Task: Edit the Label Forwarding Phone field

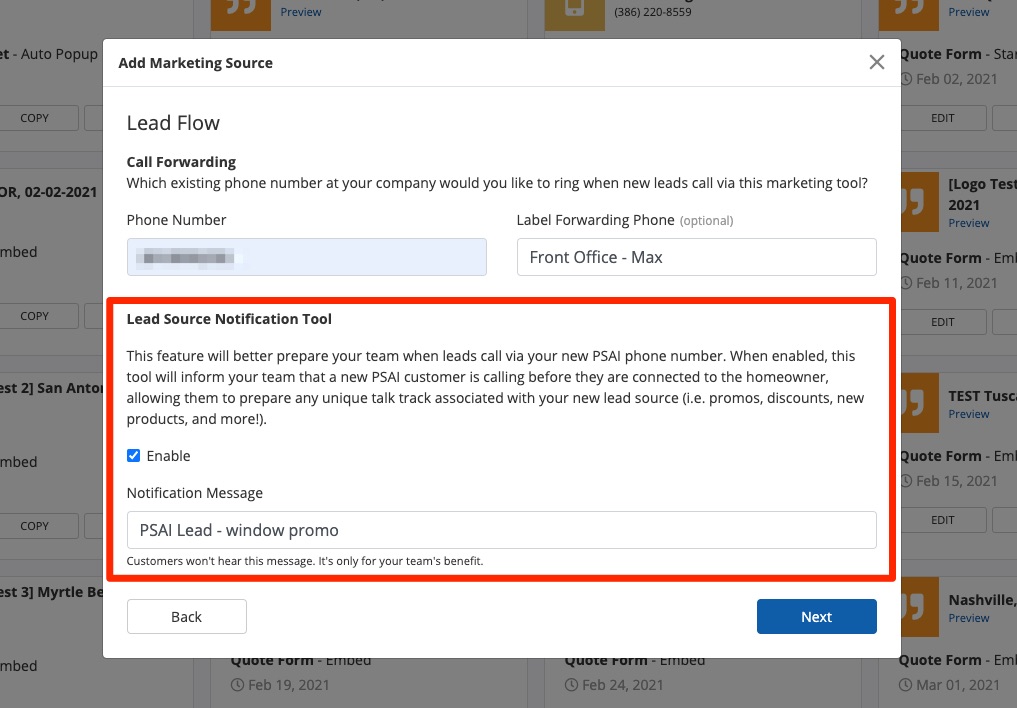Action: click(696, 257)
